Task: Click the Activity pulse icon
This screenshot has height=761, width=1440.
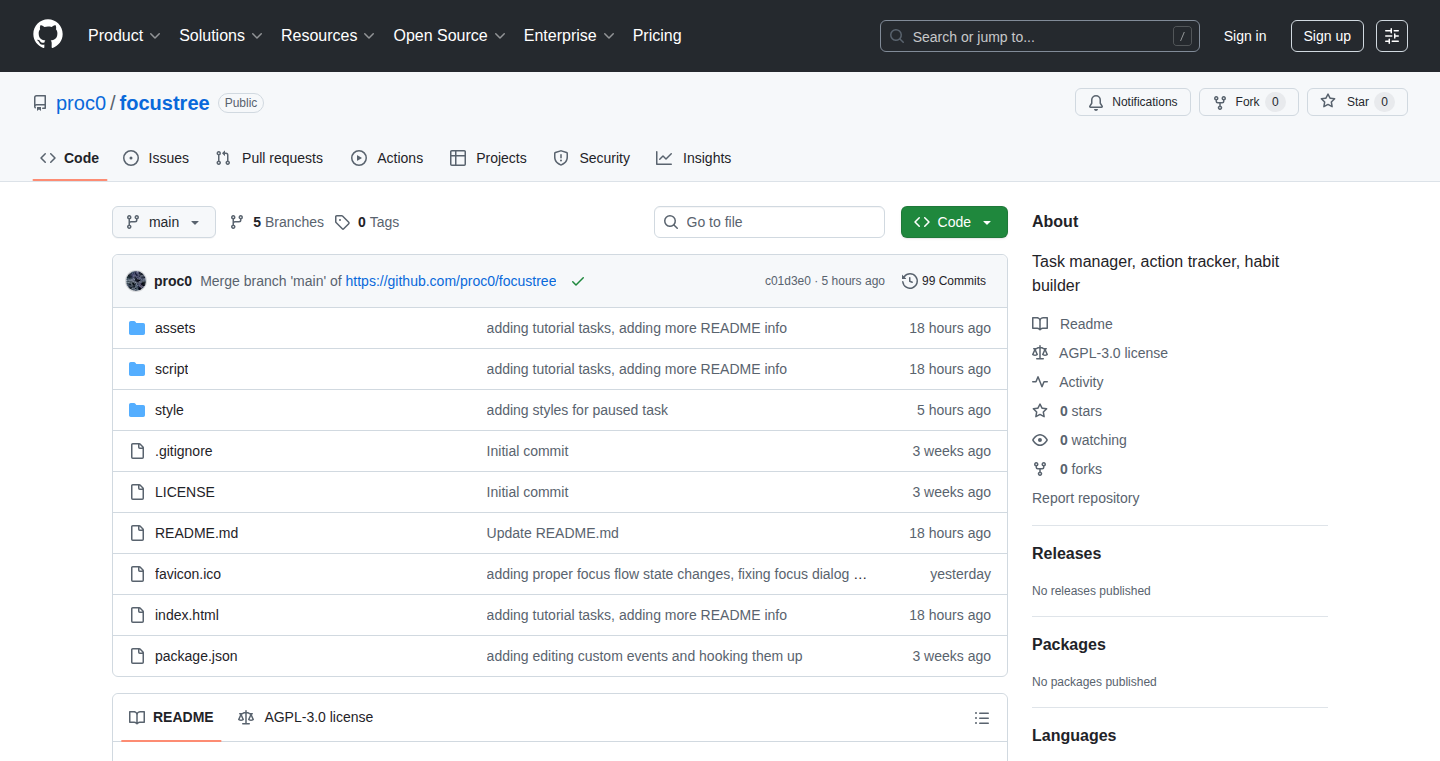Action: pyautogui.click(x=1040, y=382)
